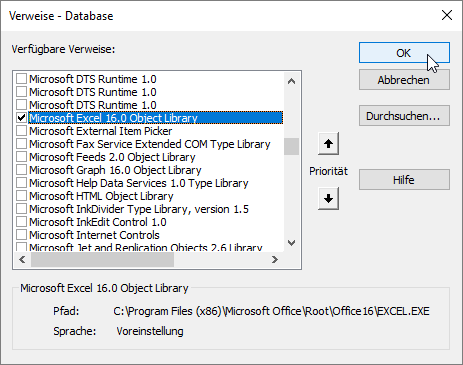Click the horizontal scrollbar left arrow
The image size is (463, 365).
coord(22,259)
